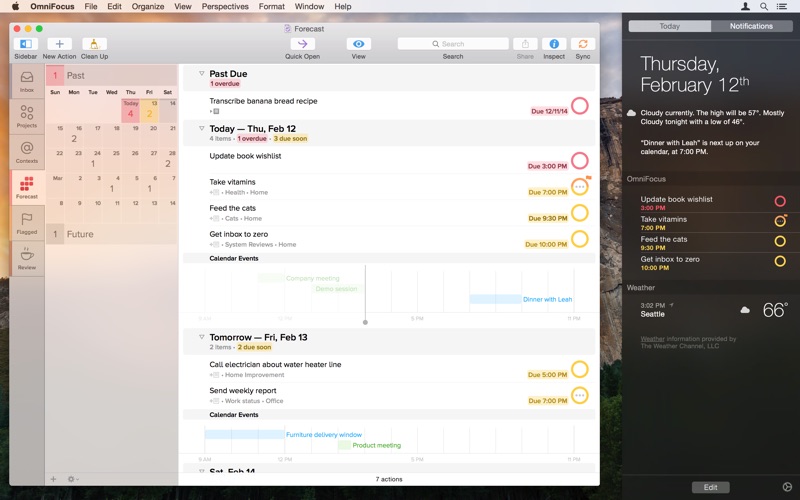The width and height of the screenshot is (800, 500).
Task: Open the Inbox perspective
Action: [27, 82]
